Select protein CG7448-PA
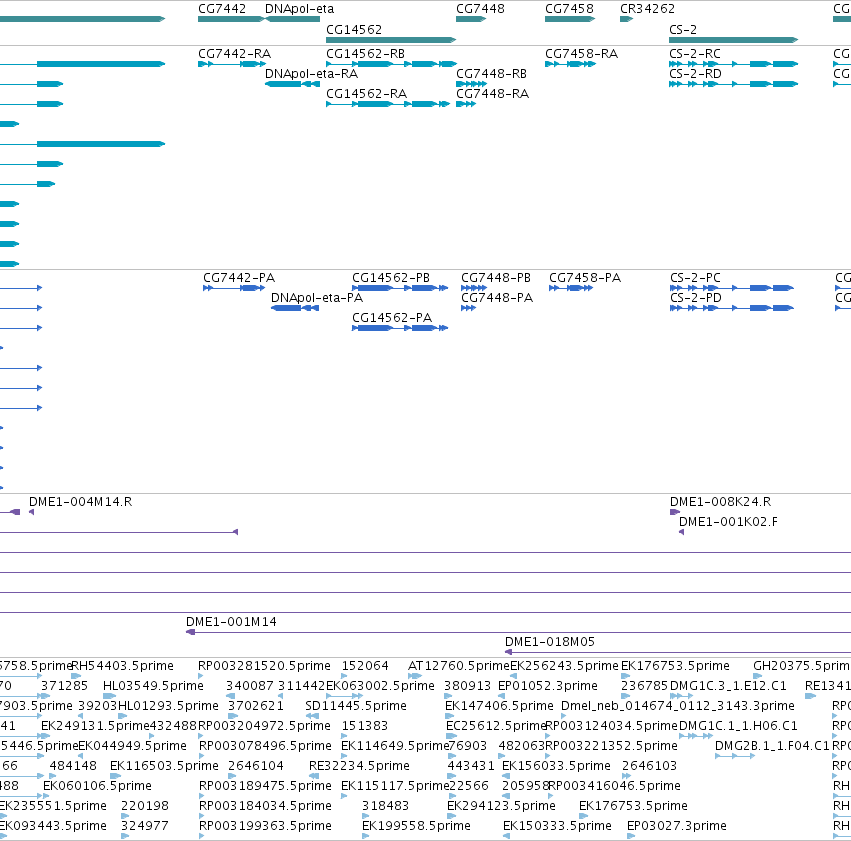851x841 pixels. tap(497, 298)
